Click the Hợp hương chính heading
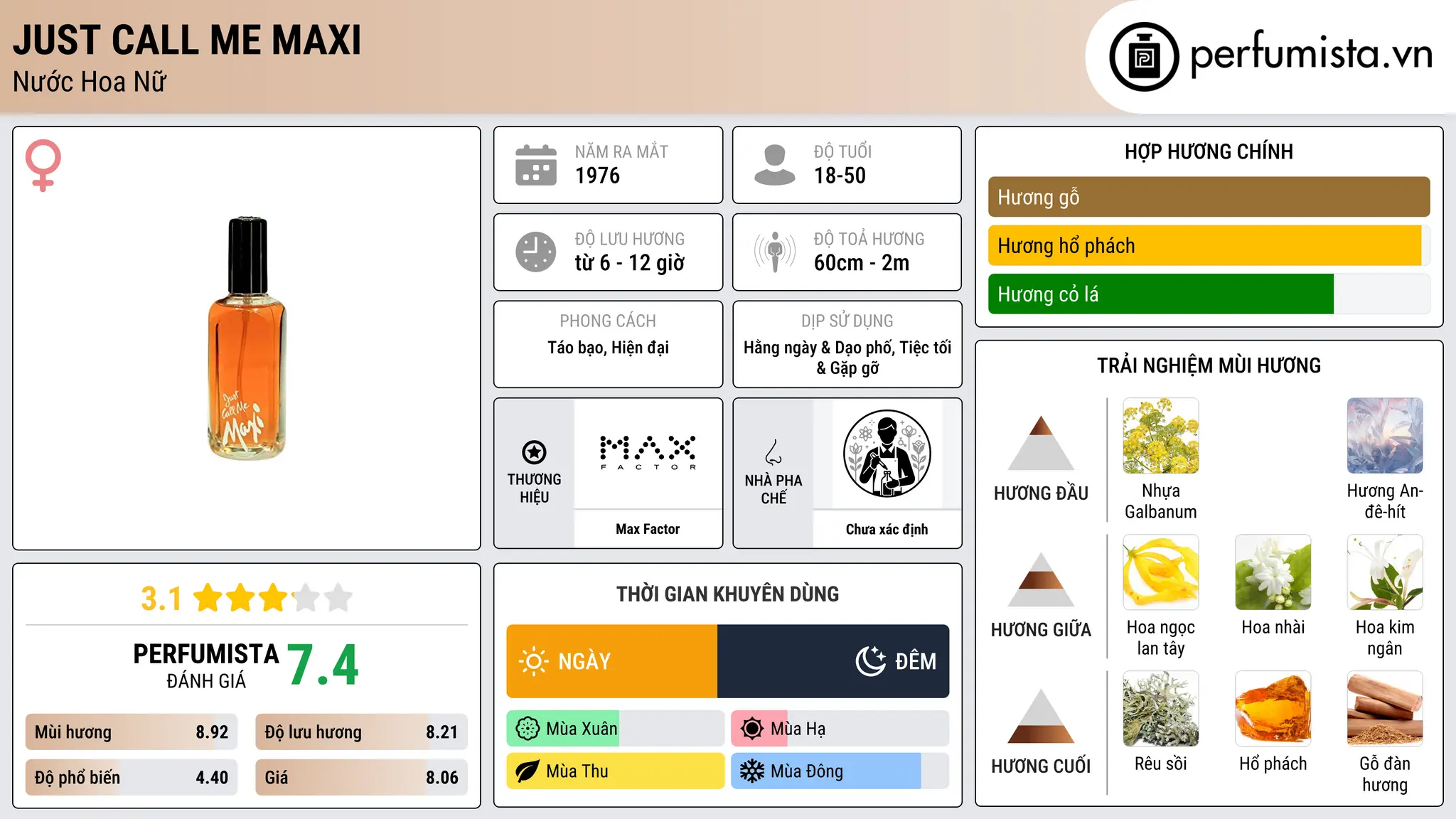Screen dimensions: 1456x819 coord(1209,151)
